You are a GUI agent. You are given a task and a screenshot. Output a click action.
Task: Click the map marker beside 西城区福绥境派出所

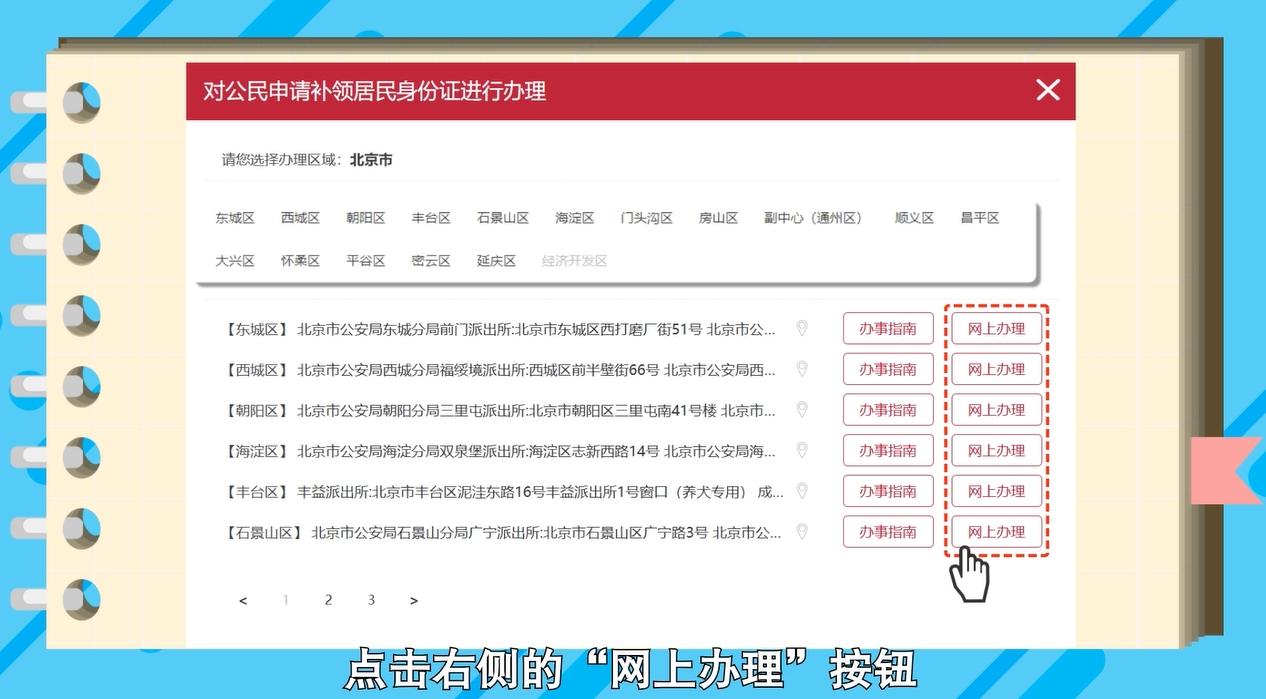click(802, 368)
